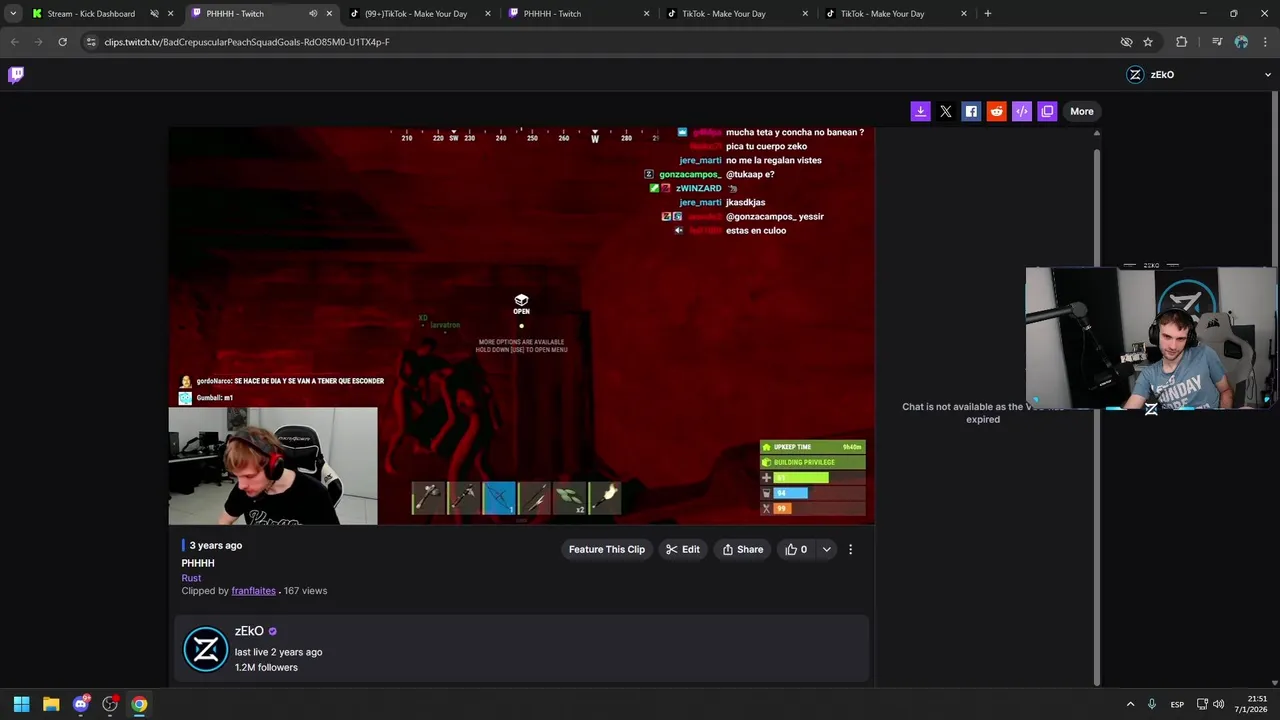Expand the arrow next to the like count

pyautogui.click(x=826, y=549)
